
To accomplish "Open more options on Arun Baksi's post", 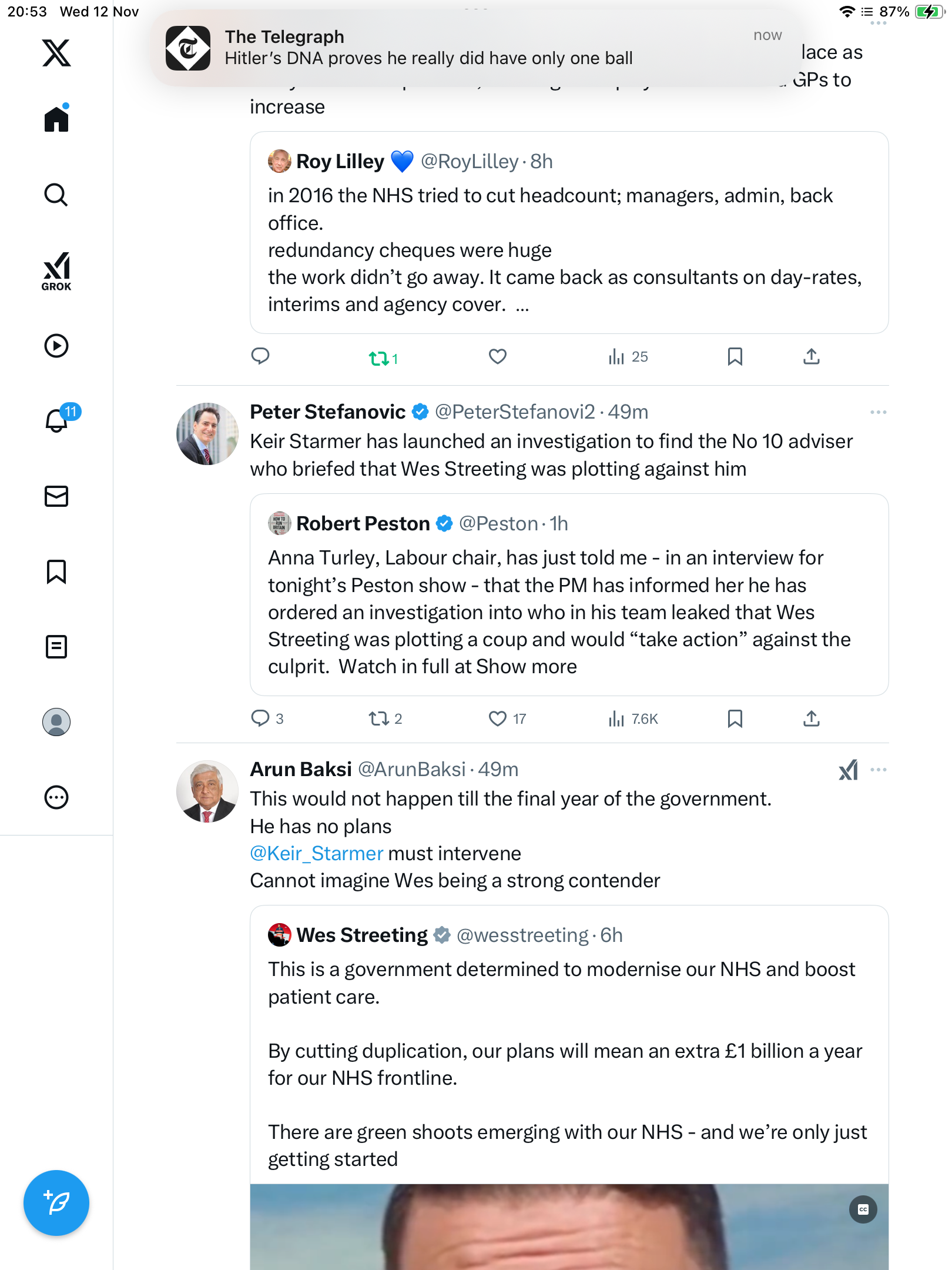I will pyautogui.click(x=878, y=770).
